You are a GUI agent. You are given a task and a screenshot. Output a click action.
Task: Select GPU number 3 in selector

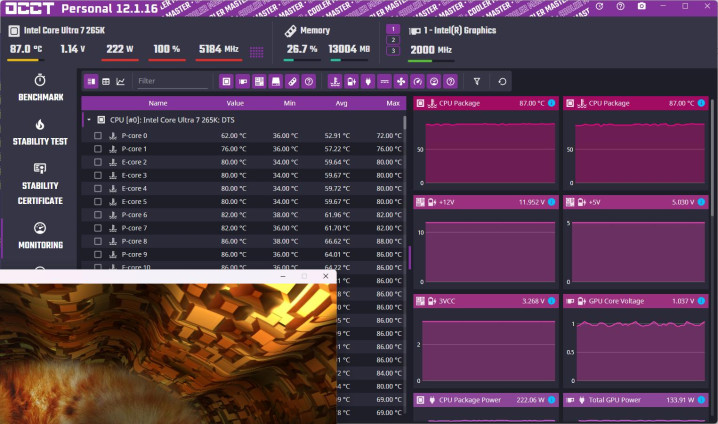tap(393, 51)
